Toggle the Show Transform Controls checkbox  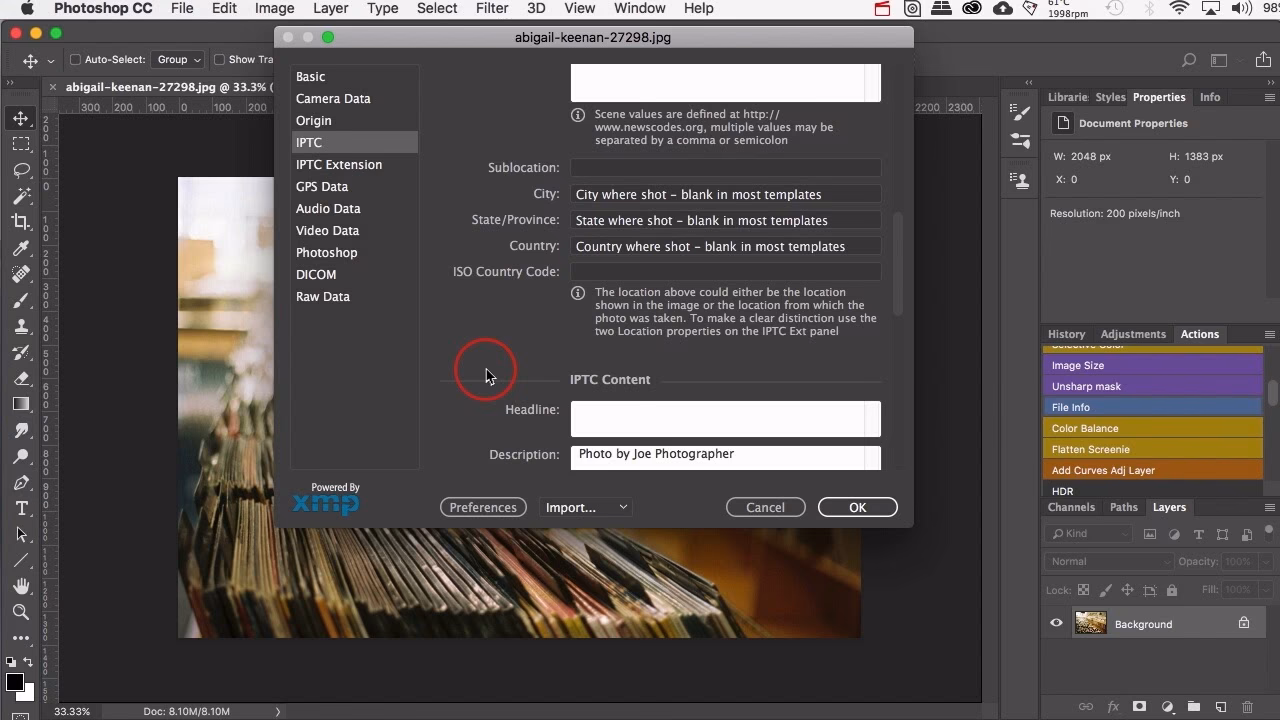pyautogui.click(x=219, y=60)
